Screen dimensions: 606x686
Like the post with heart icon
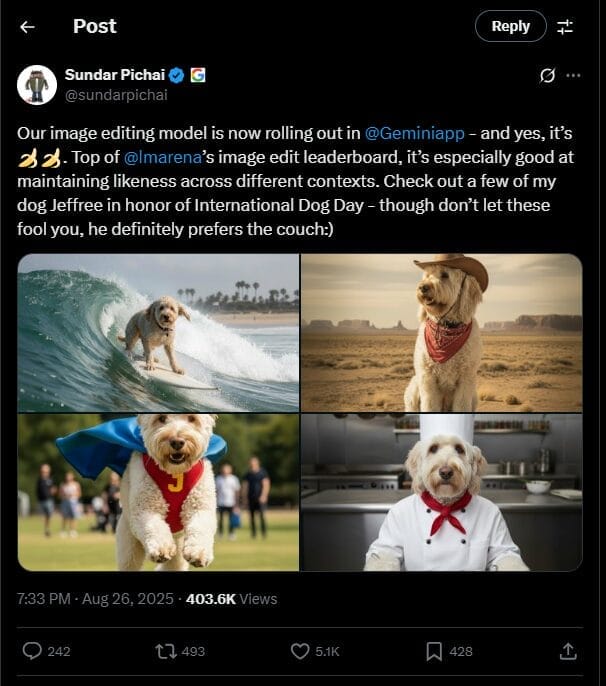click(x=300, y=651)
